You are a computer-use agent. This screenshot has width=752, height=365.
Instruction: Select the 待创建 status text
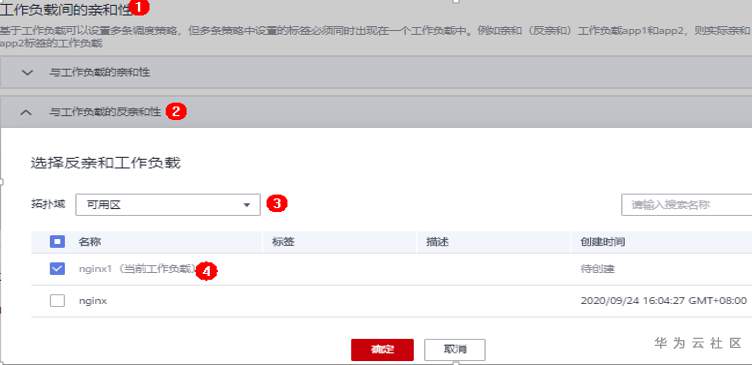598,269
